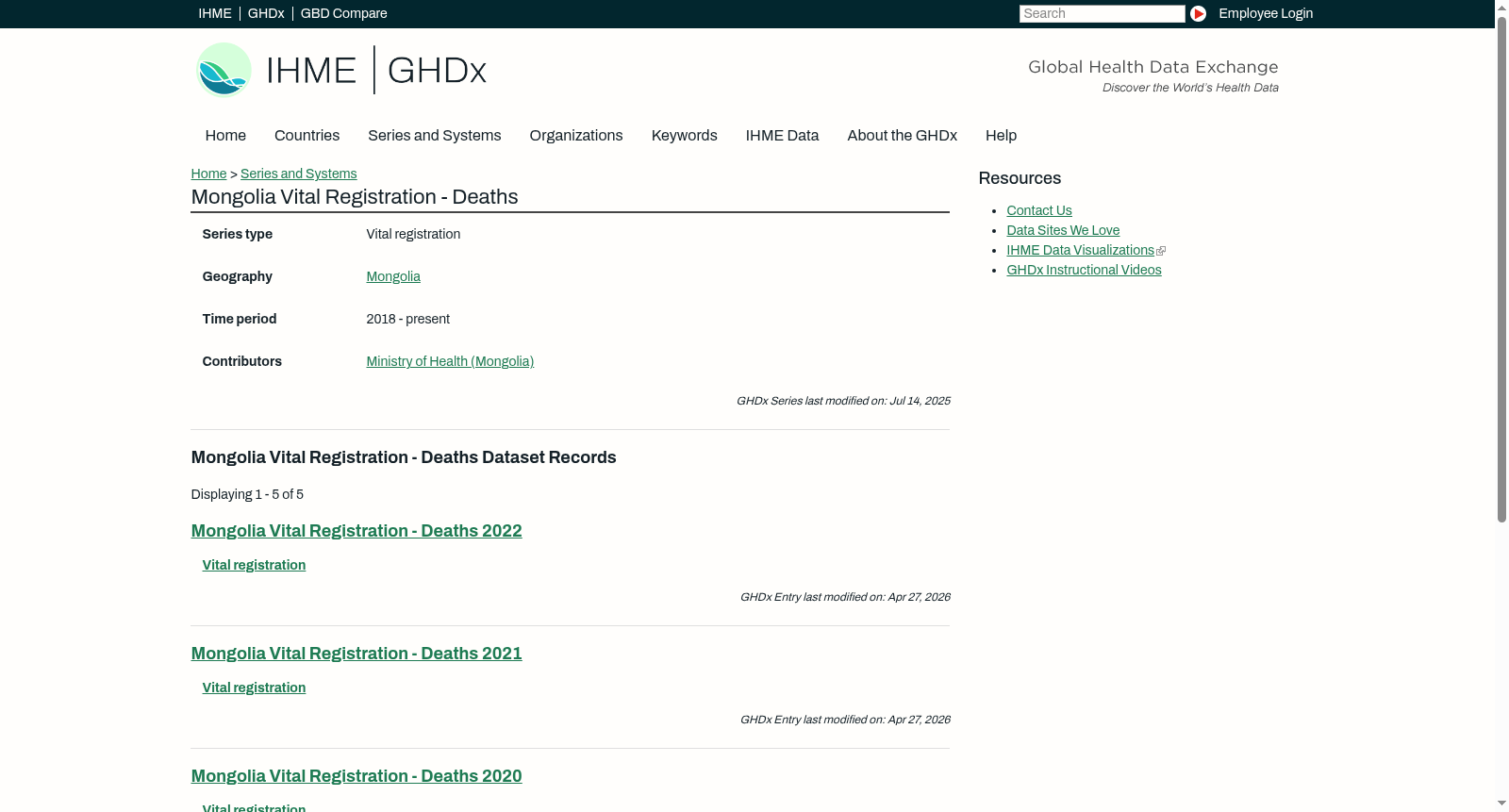This screenshot has height=812, width=1509.
Task: Click the 'Time period' field label
Action: click(x=240, y=319)
